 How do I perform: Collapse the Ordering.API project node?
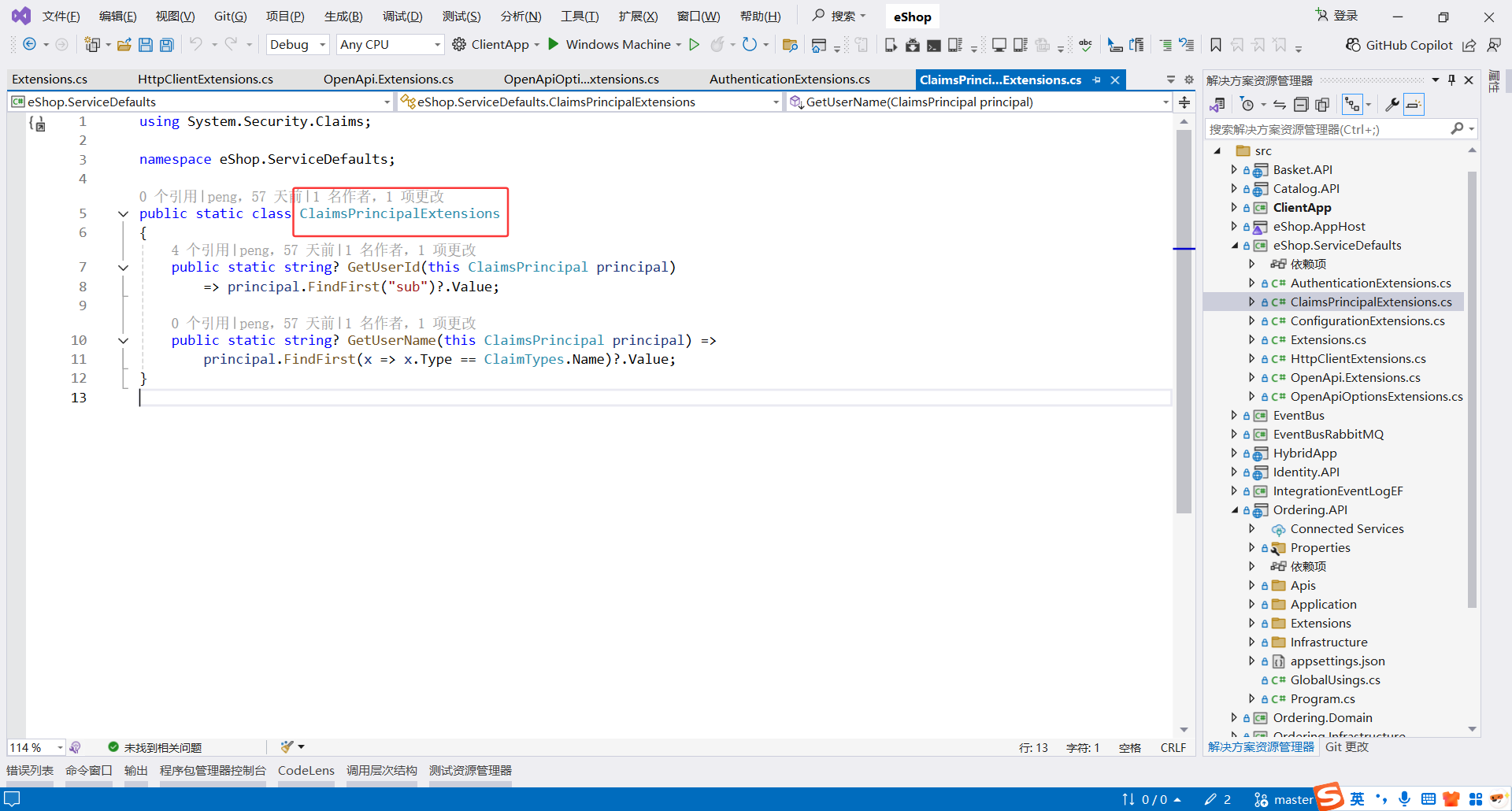point(1234,510)
